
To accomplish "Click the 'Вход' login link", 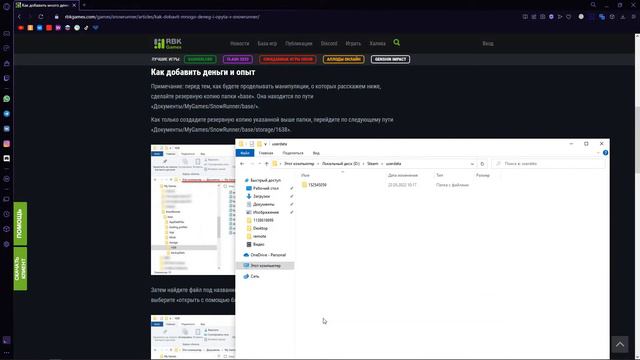I will [x=488, y=43].
